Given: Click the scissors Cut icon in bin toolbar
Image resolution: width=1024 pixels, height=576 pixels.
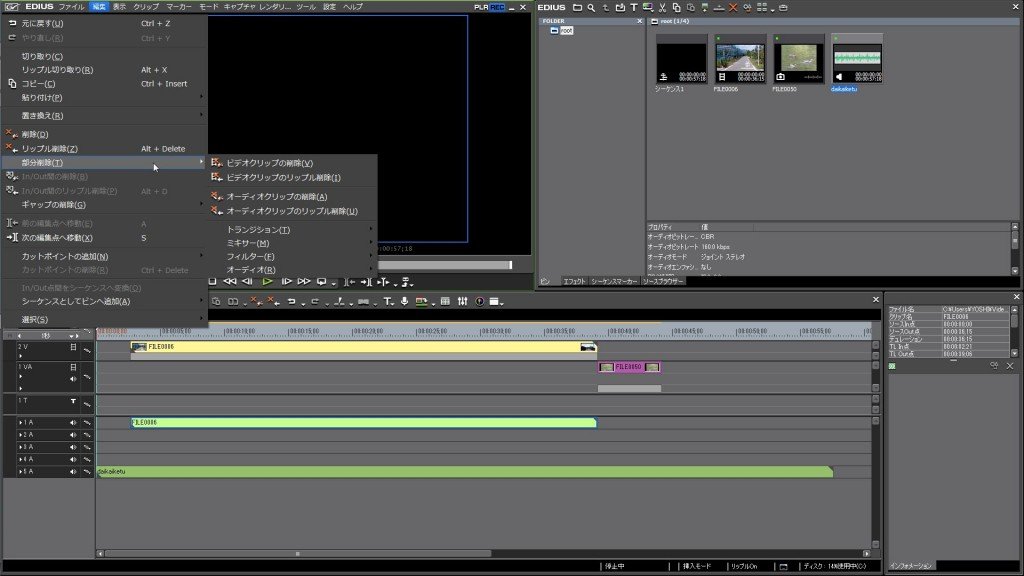Looking at the screenshot, I should click(662, 8).
